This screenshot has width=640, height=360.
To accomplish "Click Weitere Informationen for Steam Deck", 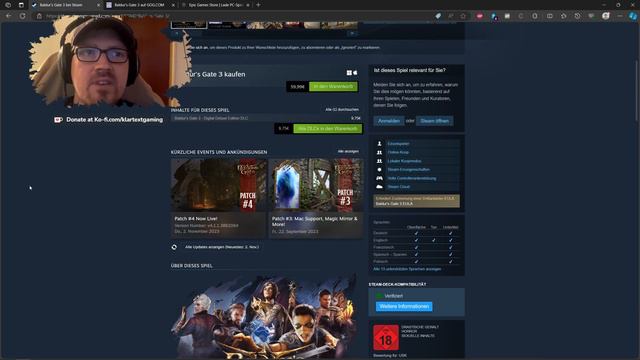I will tap(404, 306).
